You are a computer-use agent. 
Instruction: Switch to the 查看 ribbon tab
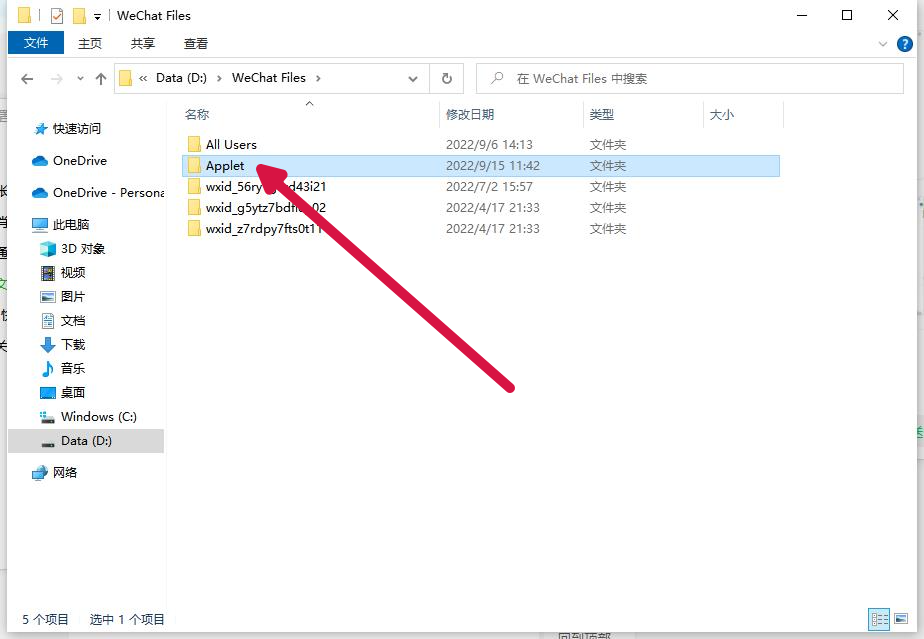196,43
